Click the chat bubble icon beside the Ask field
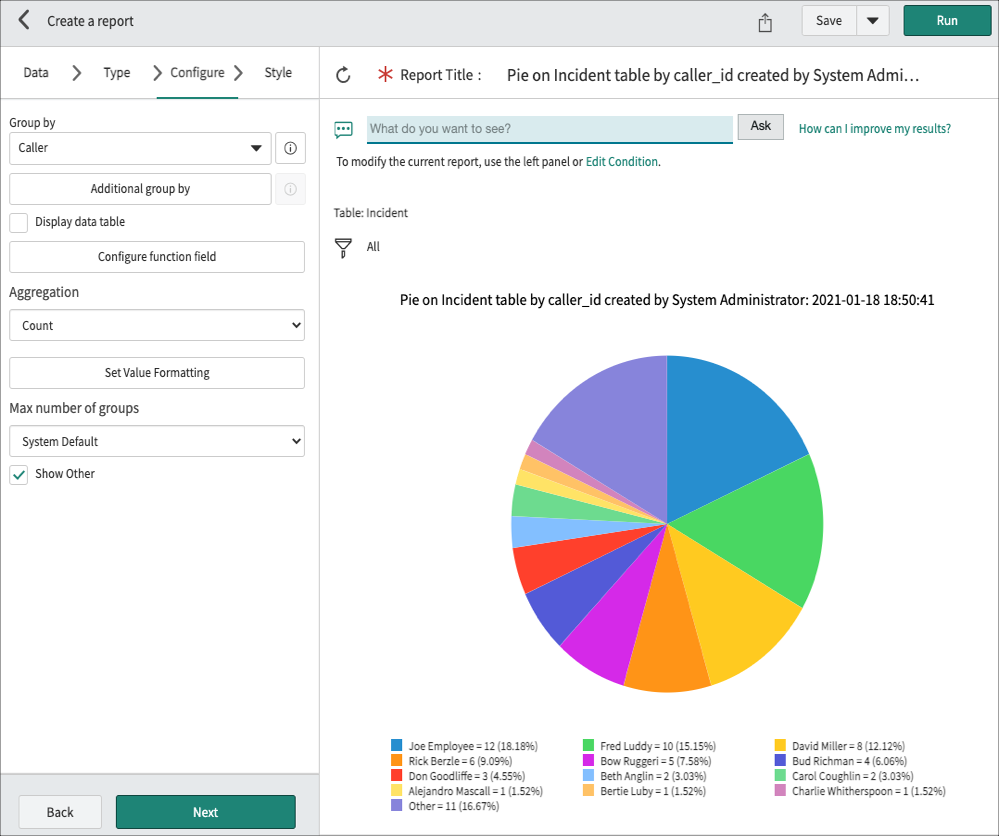Viewport: 999px width, 836px height. tap(343, 129)
